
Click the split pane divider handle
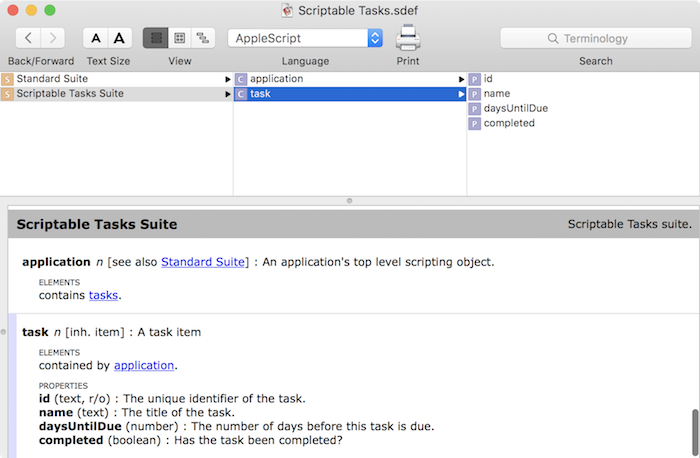(x=350, y=201)
